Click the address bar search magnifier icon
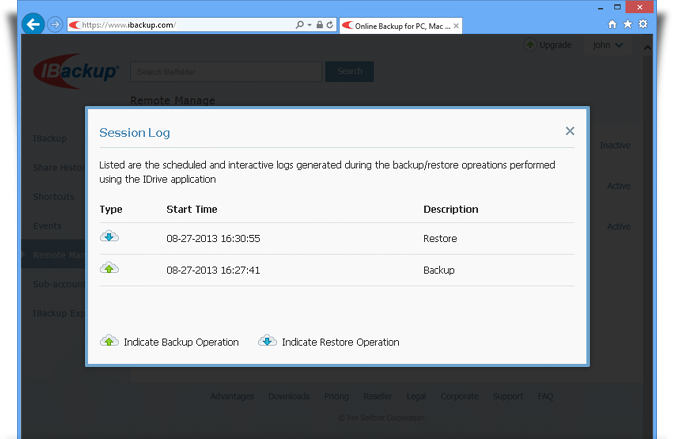Viewport: 674px width, 439px height. click(300, 25)
